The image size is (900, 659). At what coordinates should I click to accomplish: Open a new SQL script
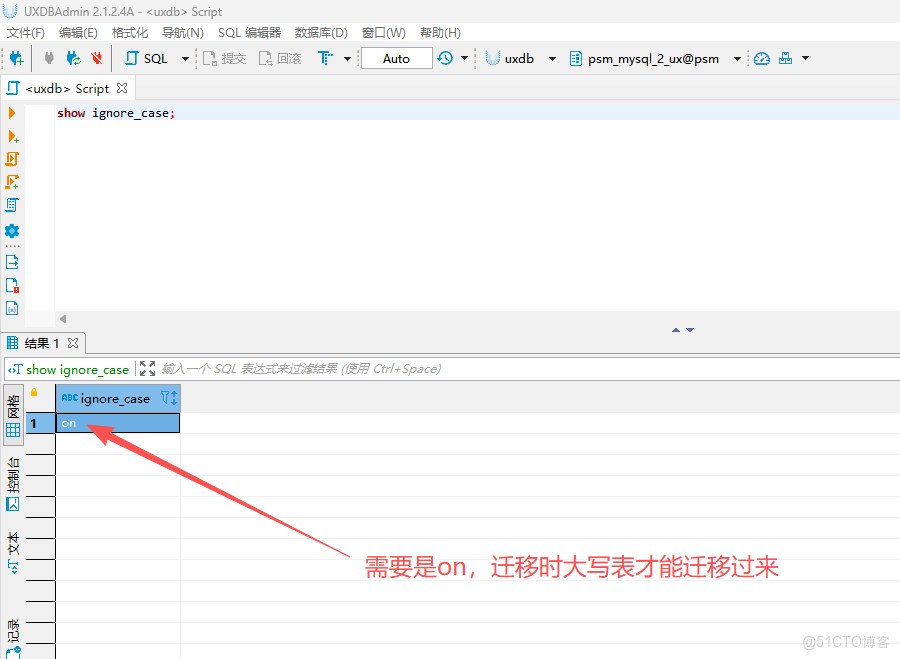click(x=146, y=58)
